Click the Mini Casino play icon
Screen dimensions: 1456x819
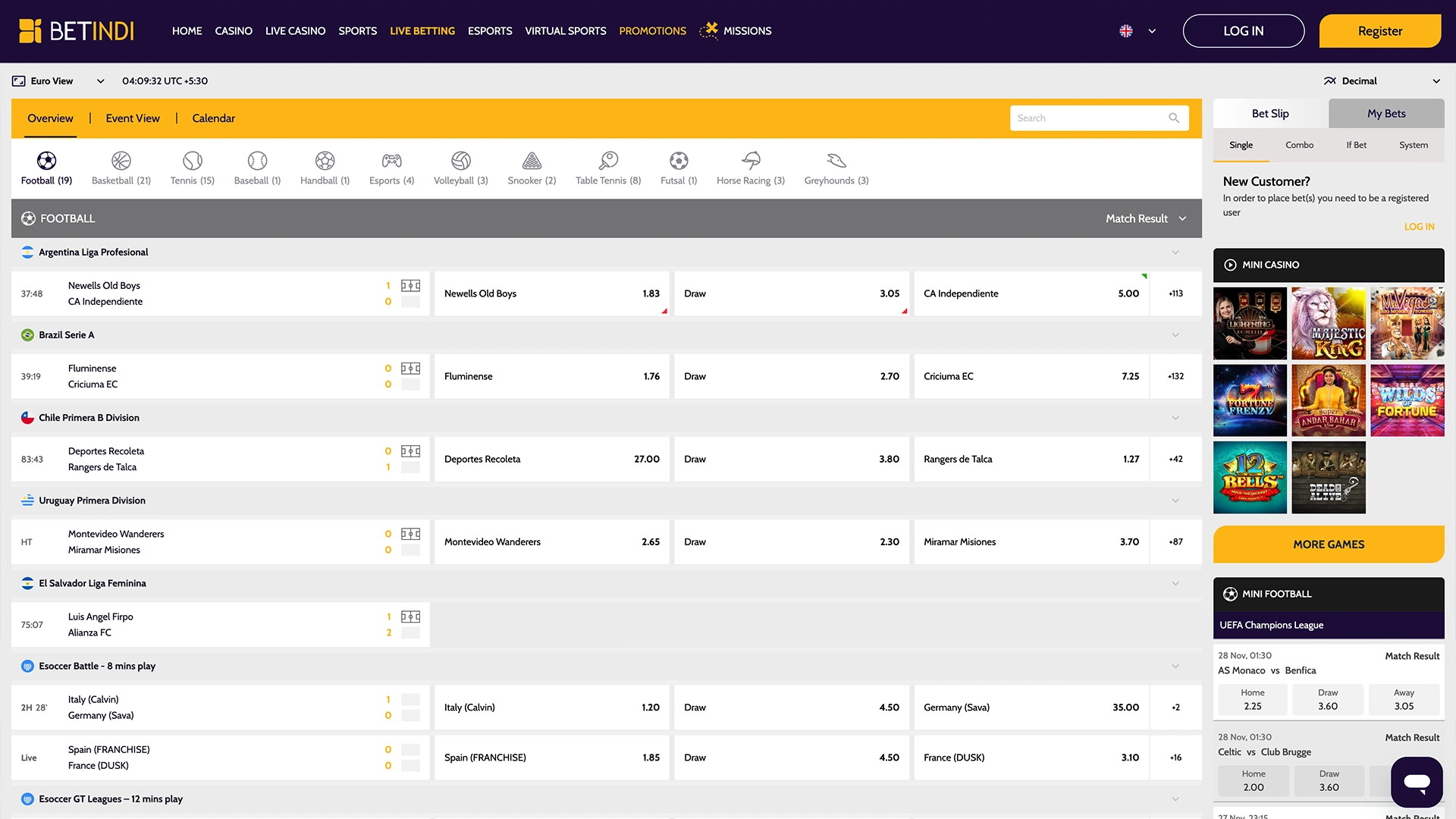point(1230,265)
